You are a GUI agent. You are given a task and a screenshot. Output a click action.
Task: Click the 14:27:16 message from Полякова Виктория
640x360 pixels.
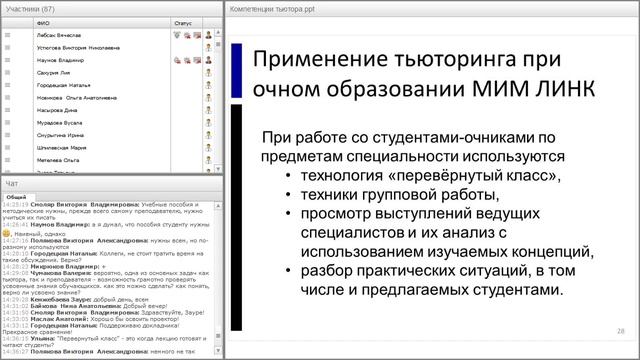pos(105,244)
